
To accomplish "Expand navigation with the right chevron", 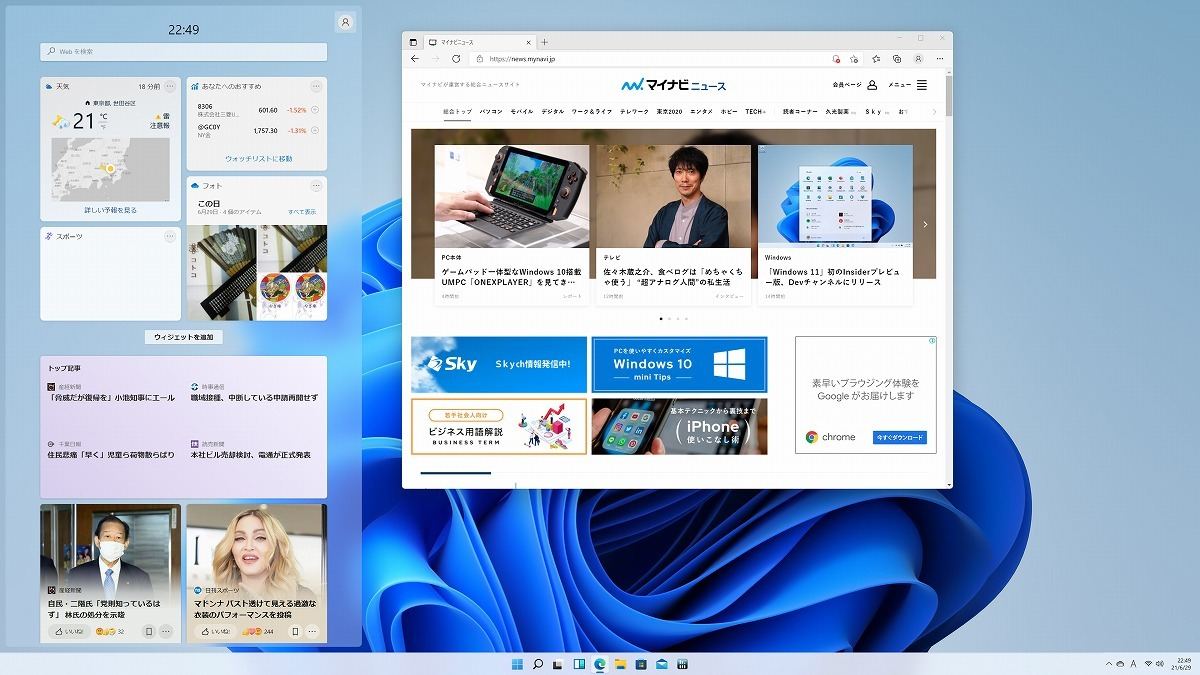I will pos(934,112).
